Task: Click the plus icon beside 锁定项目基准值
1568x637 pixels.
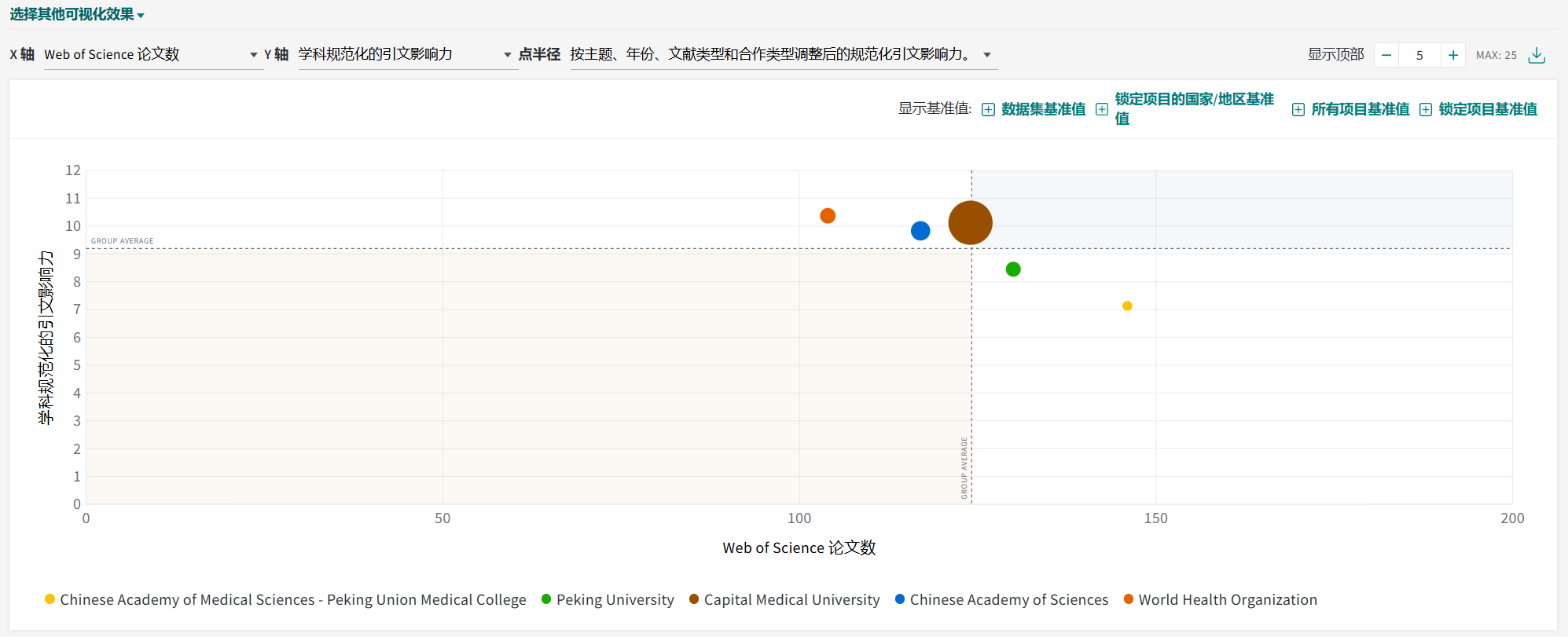Action: click(1426, 109)
